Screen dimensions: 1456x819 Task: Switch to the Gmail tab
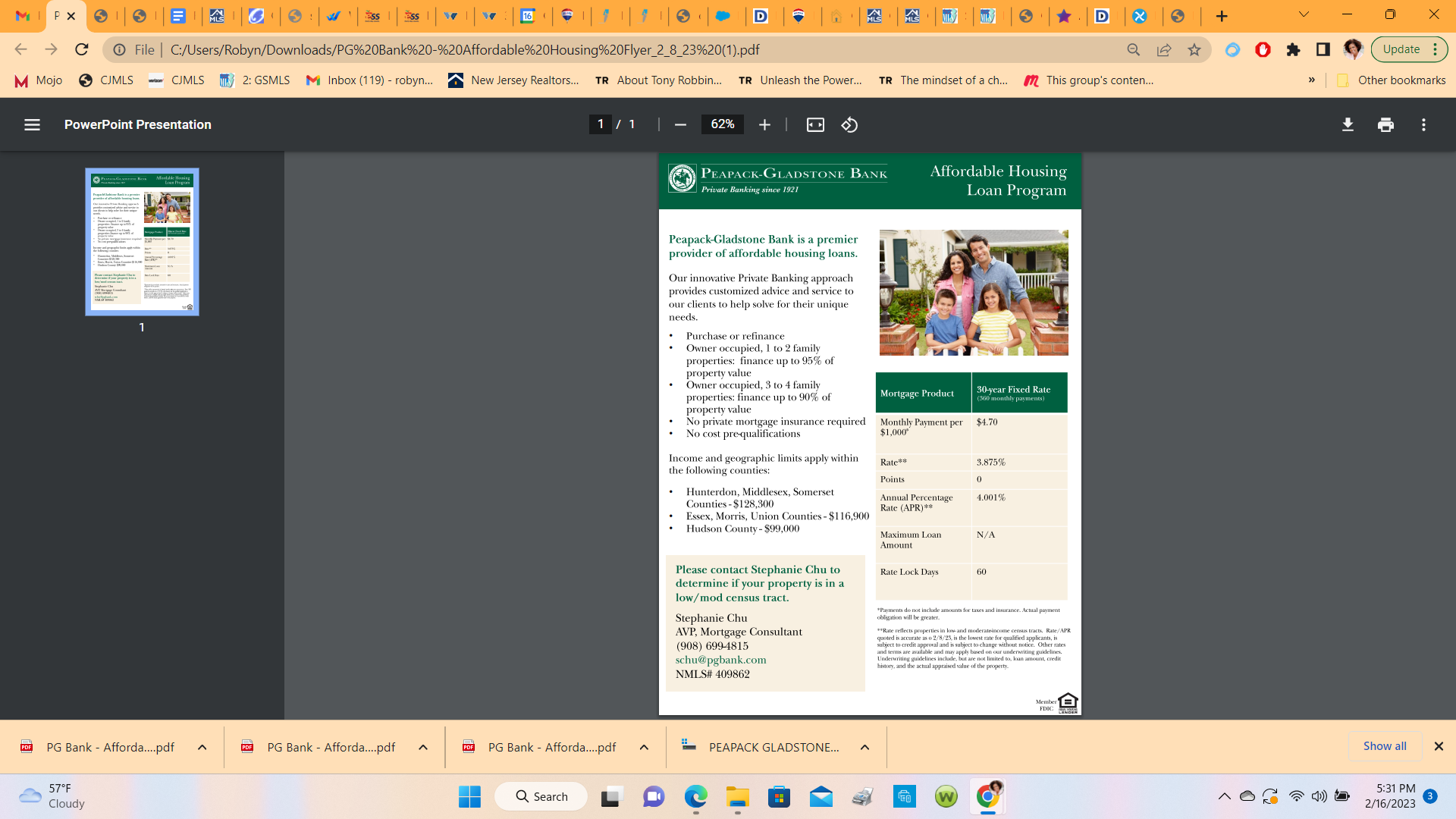(23, 16)
